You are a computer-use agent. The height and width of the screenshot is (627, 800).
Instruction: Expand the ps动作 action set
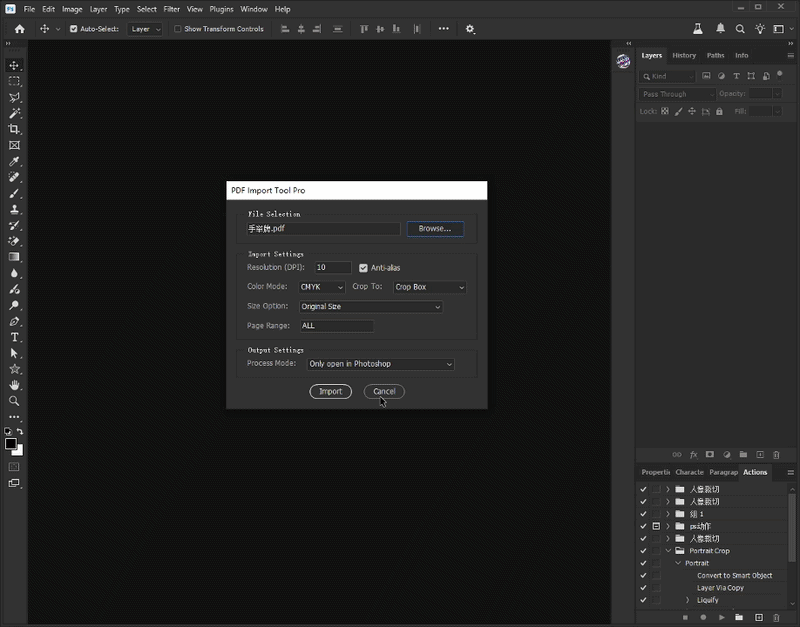coord(668,526)
